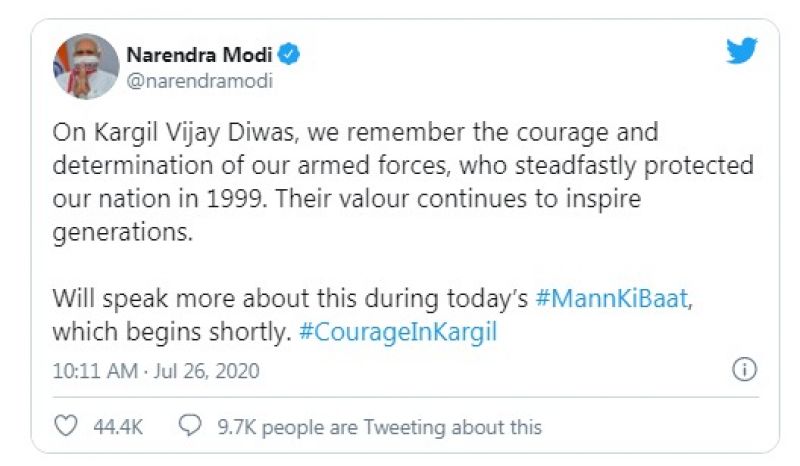Like the tweet with the heart icon
The width and height of the screenshot is (800, 466).
[65, 427]
